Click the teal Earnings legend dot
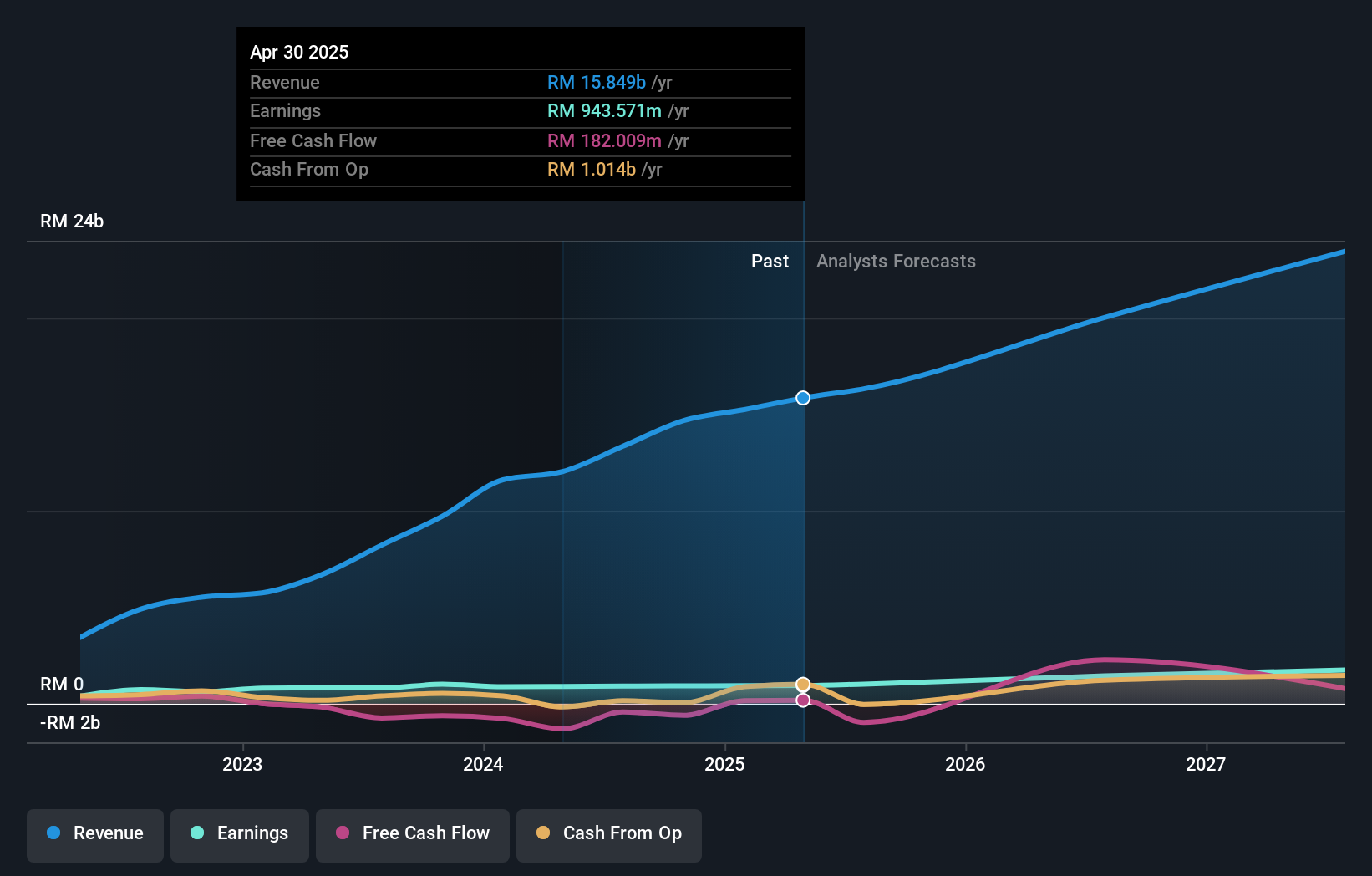1372x876 pixels. coord(196,833)
